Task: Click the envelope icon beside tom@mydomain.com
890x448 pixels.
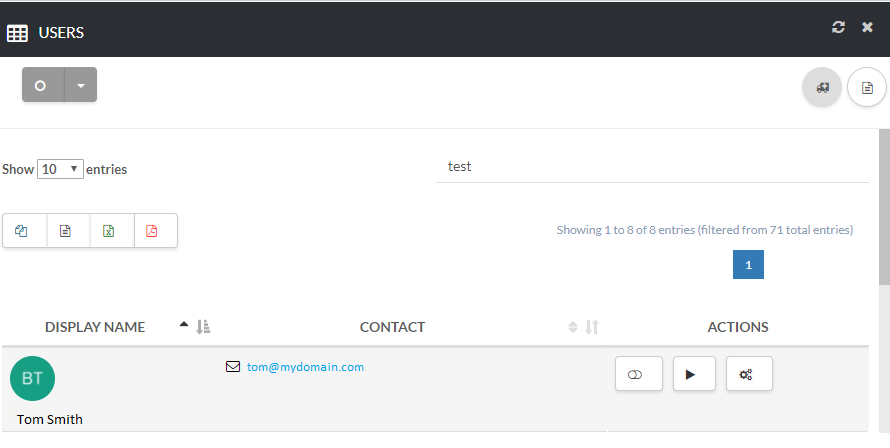Action: tap(233, 367)
